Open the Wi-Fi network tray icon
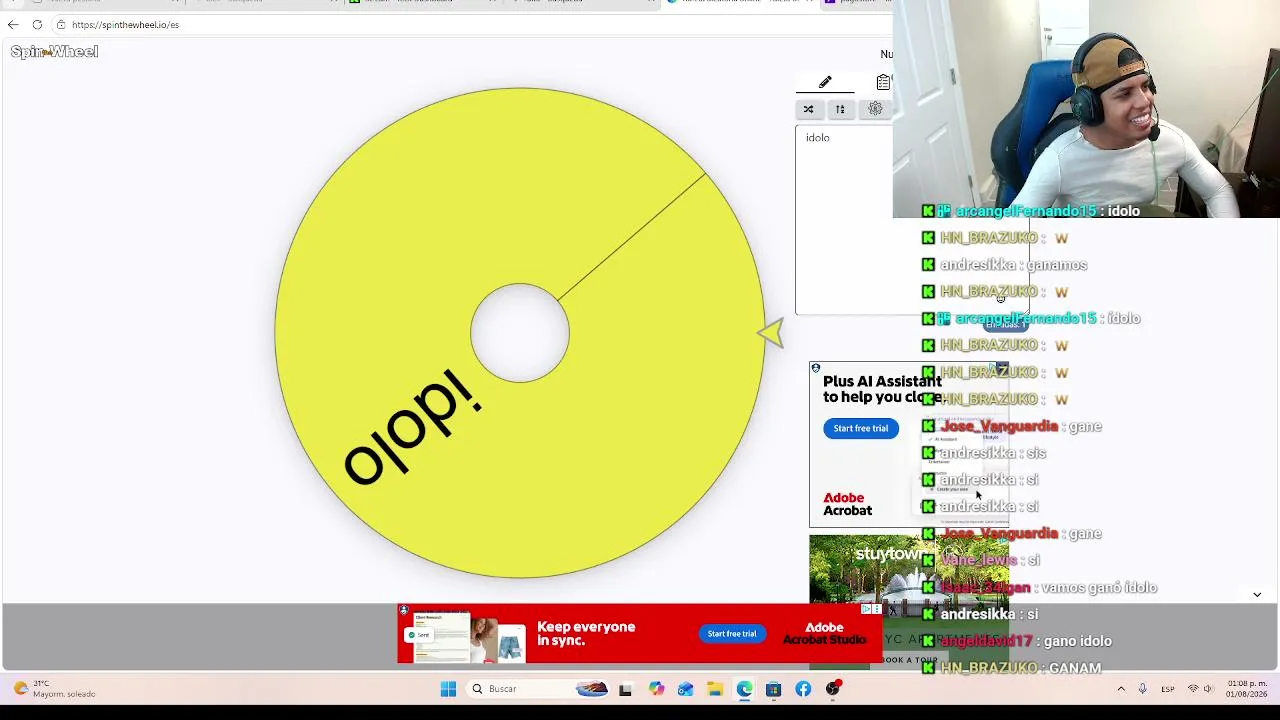This screenshot has width=1280, height=720. click(x=1192, y=689)
